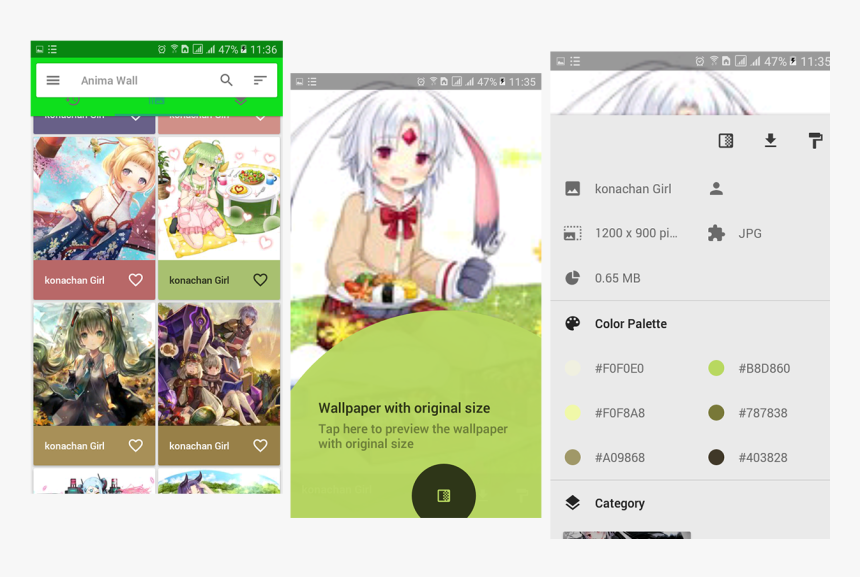Tap the dark round preview button on wallpaper screen
This screenshot has height=577, width=860.
pyautogui.click(x=444, y=494)
